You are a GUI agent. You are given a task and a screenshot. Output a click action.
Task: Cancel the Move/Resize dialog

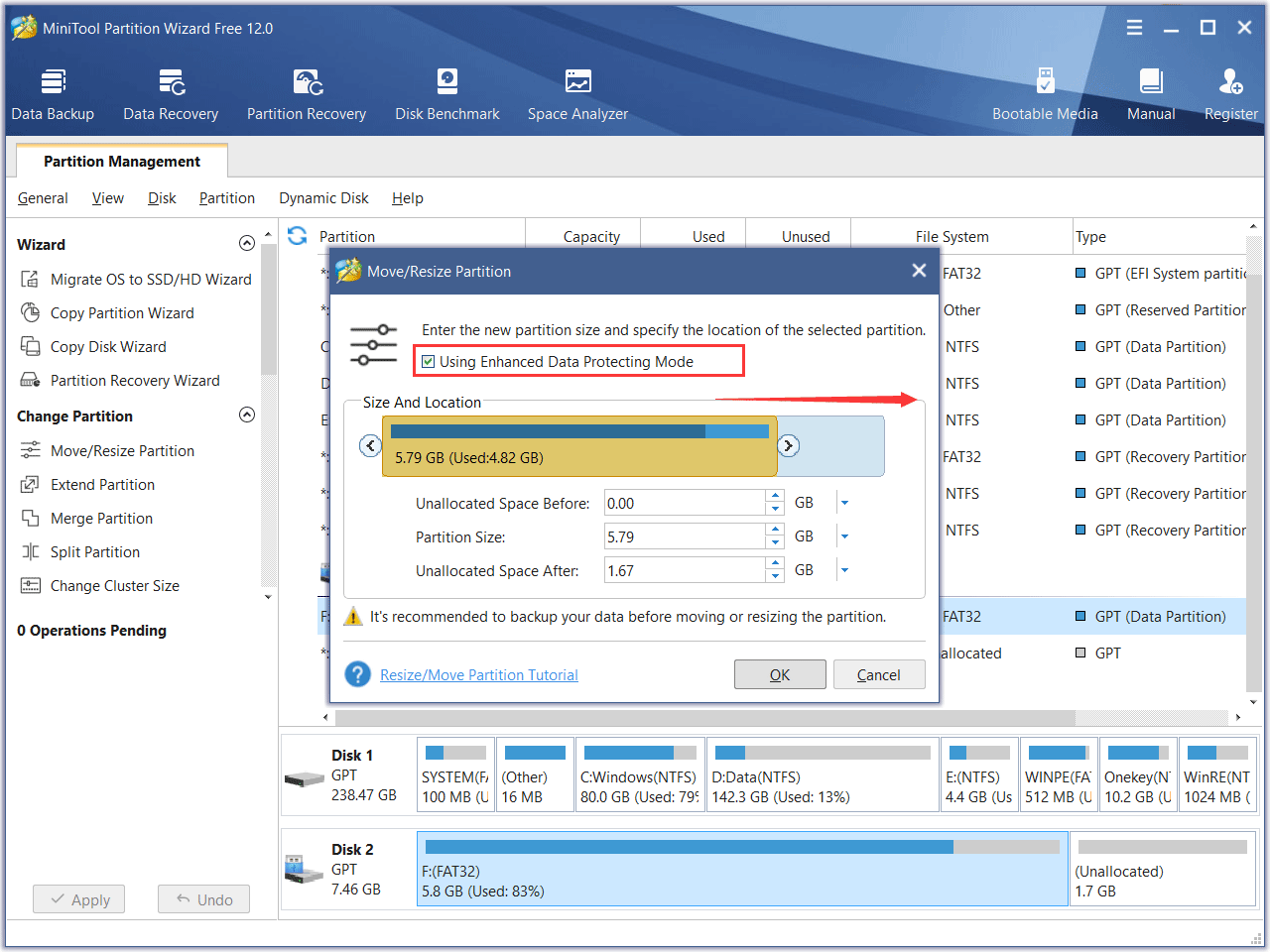click(x=879, y=674)
